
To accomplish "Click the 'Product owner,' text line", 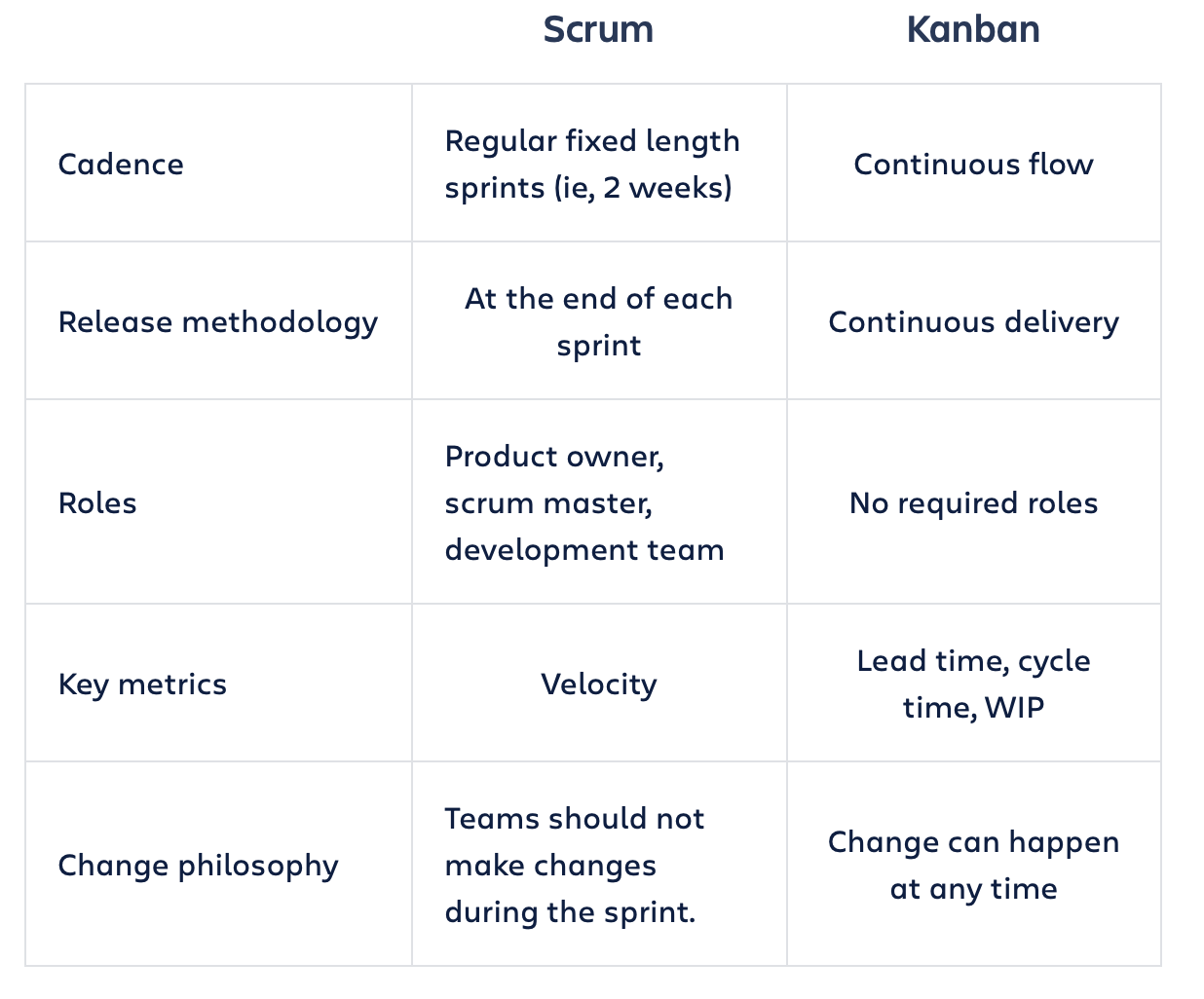I will [554, 457].
